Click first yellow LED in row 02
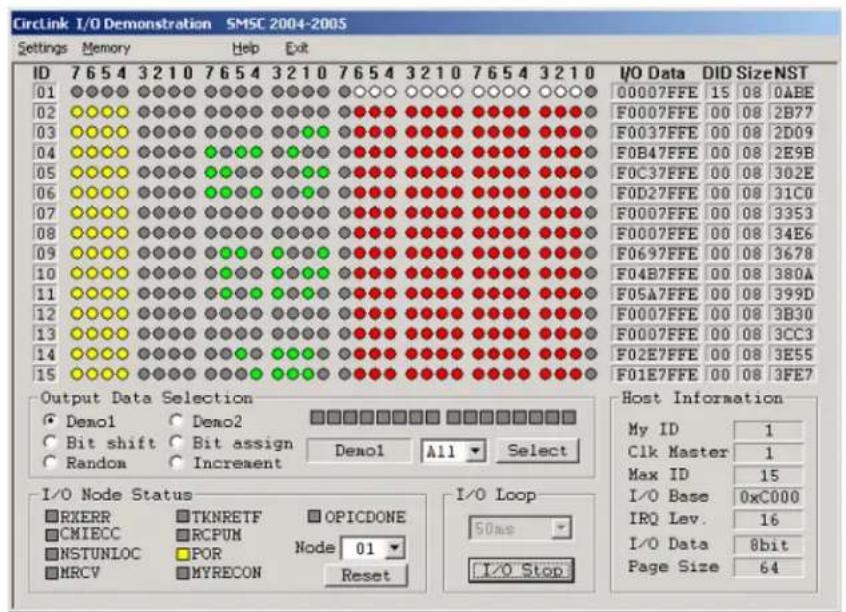Viewport: 846px width, 612px height. [x=77, y=112]
